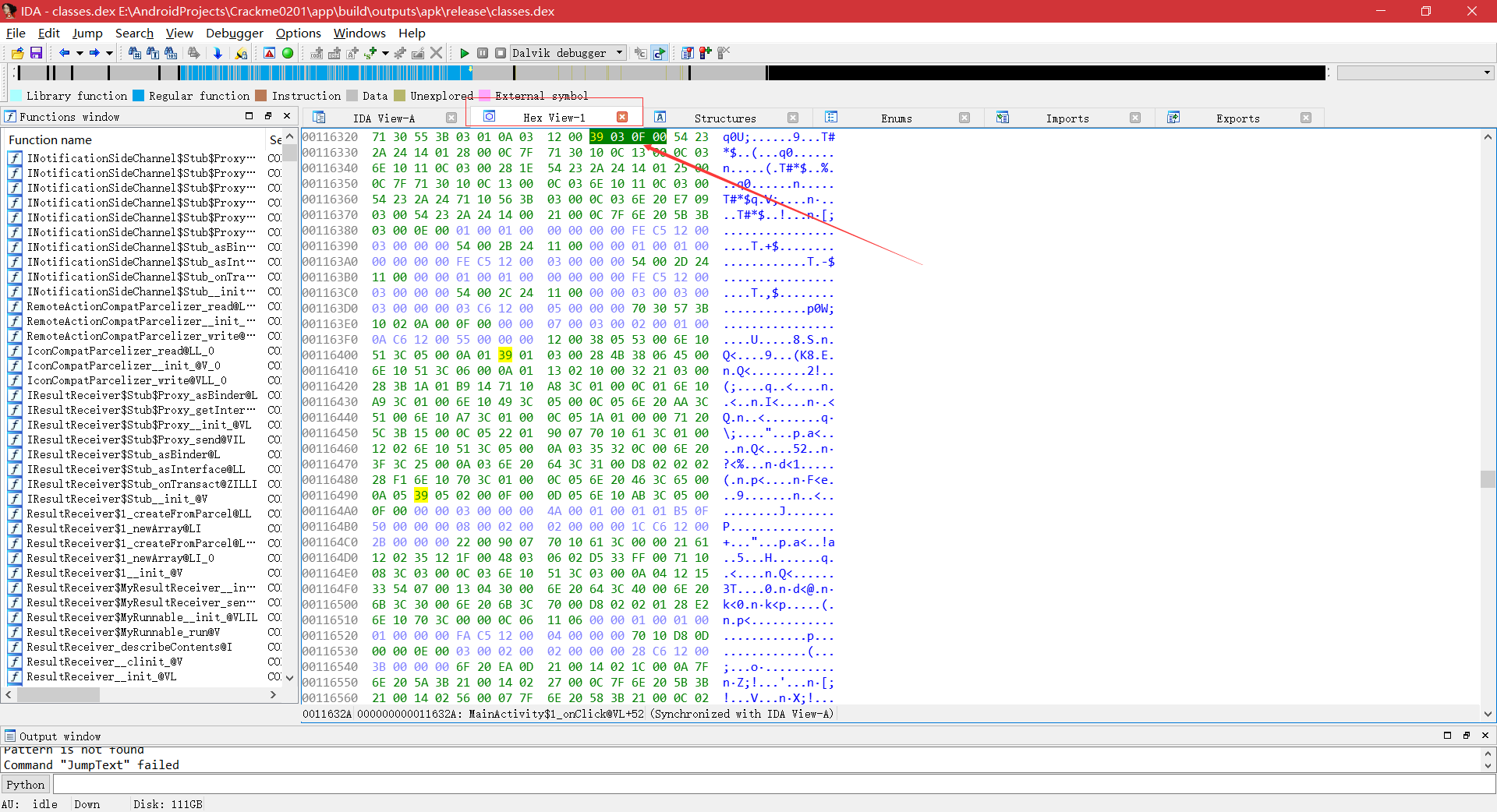Switch to the Hex View-1 tab
Screen dimensions: 1497x812
coord(556,117)
